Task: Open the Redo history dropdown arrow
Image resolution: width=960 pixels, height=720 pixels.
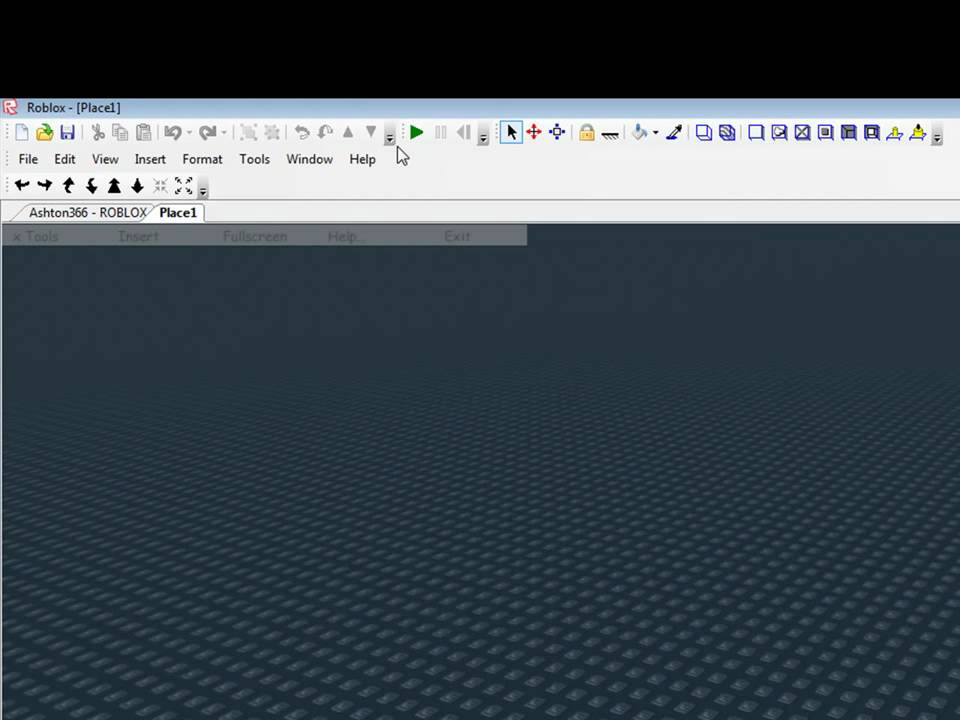Action: pyautogui.click(x=224, y=133)
